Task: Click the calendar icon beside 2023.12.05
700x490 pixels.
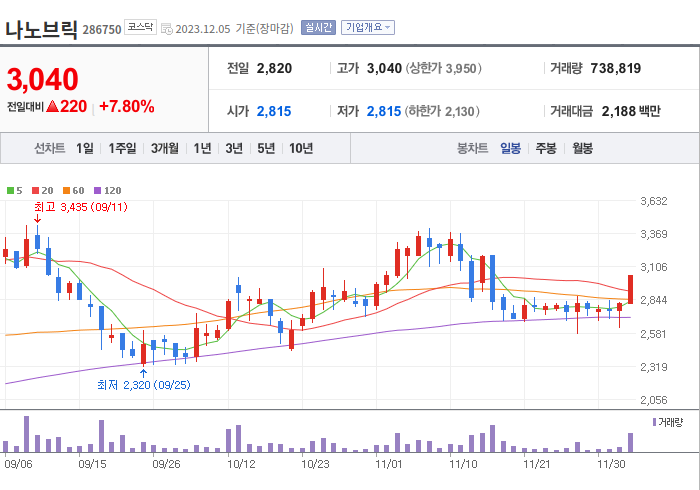Action: [x=167, y=29]
